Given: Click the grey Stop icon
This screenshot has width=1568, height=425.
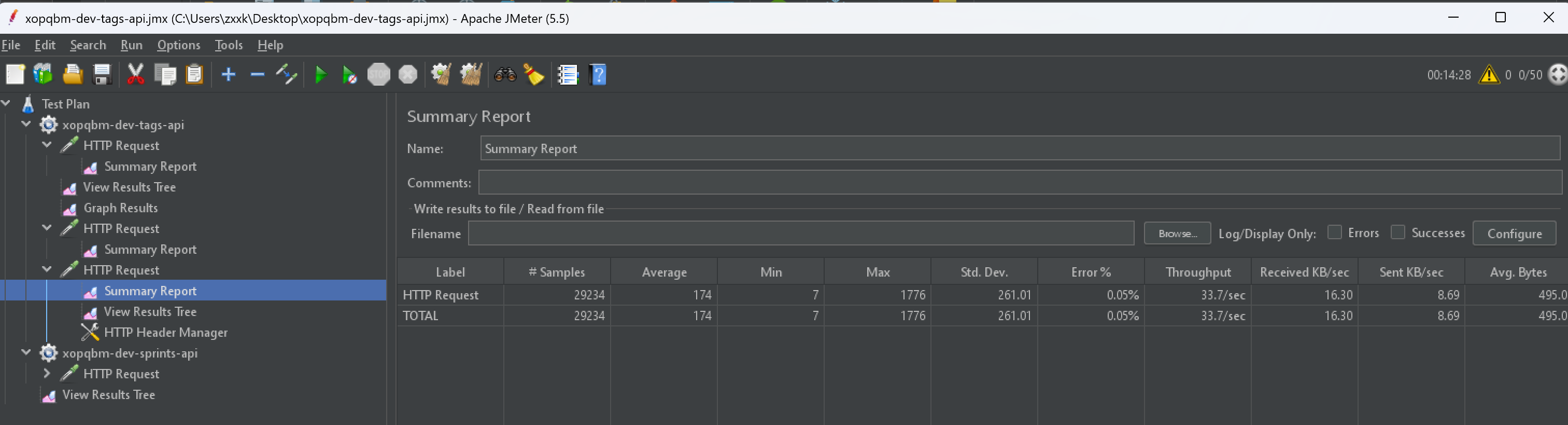Looking at the screenshot, I should point(378,75).
